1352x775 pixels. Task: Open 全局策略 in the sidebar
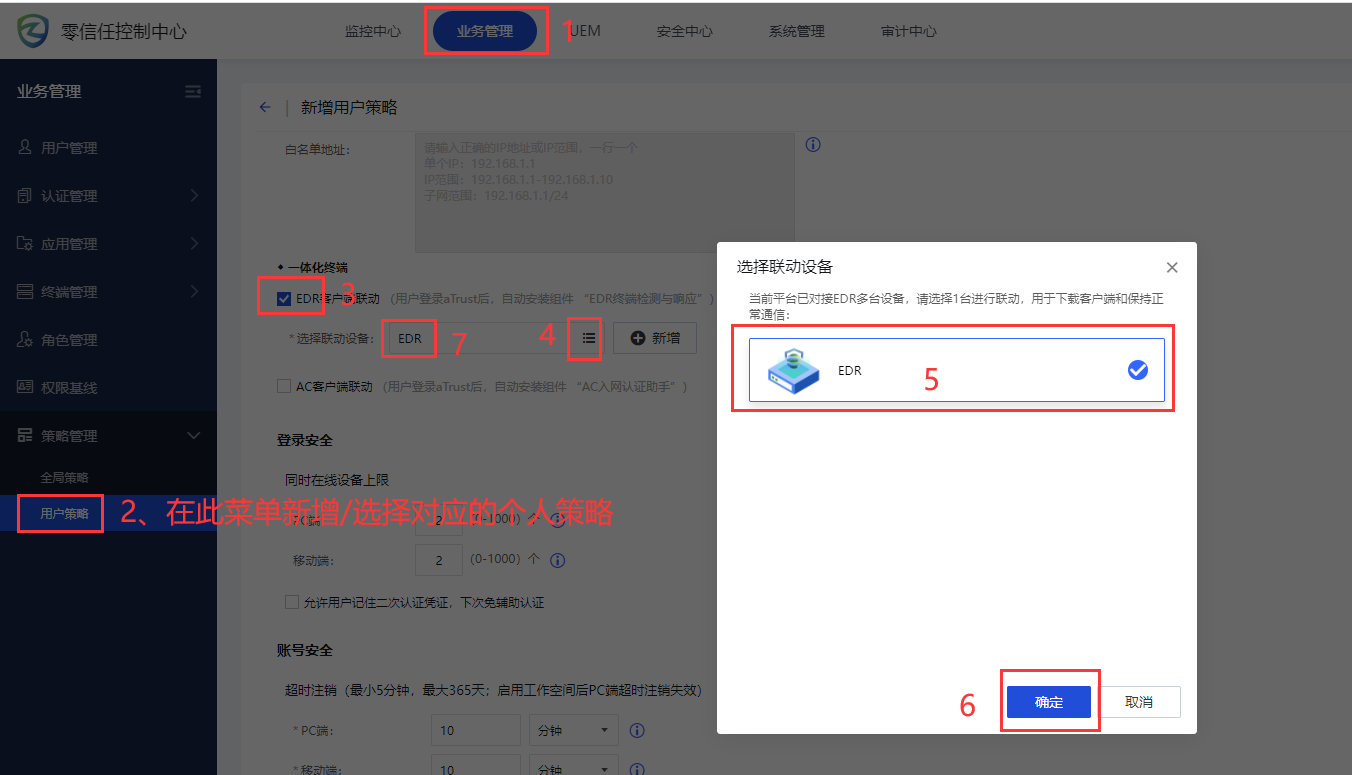pos(64,478)
